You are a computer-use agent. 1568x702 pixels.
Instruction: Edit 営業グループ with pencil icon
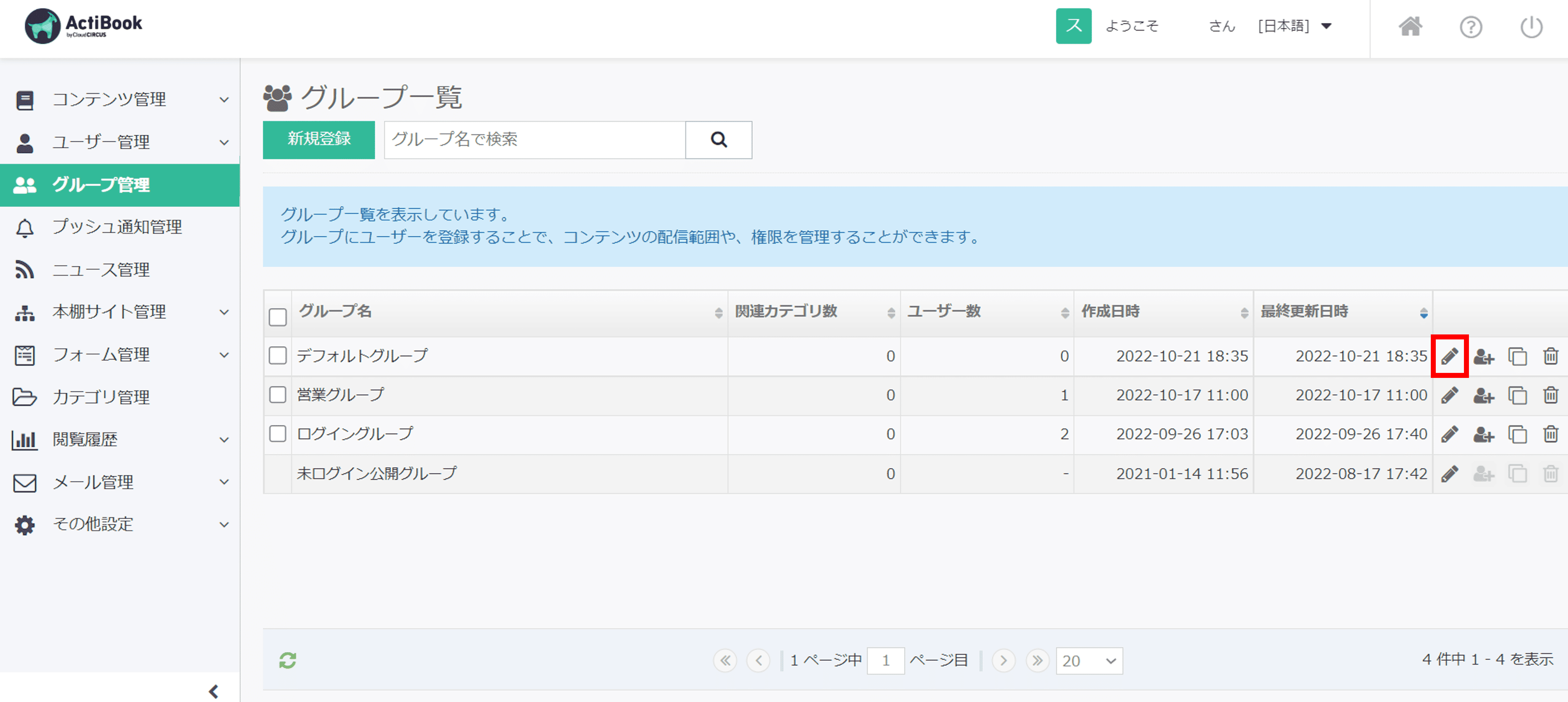(x=1449, y=395)
